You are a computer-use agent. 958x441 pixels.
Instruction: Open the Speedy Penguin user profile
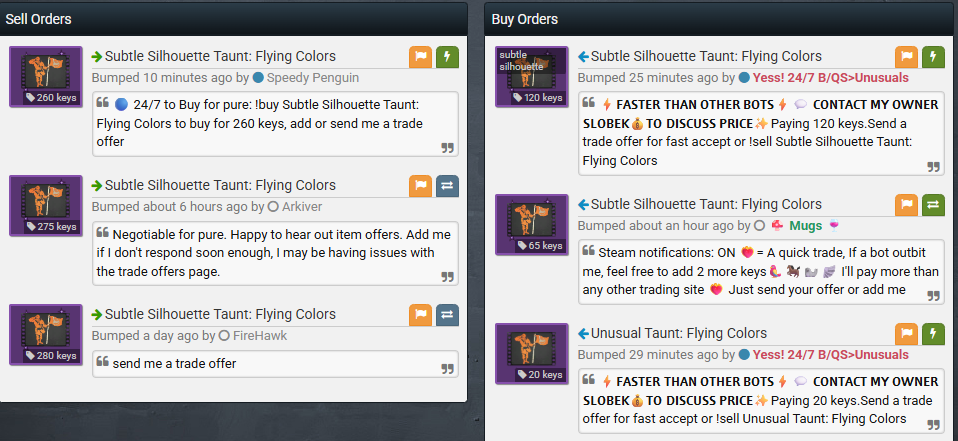(313, 78)
